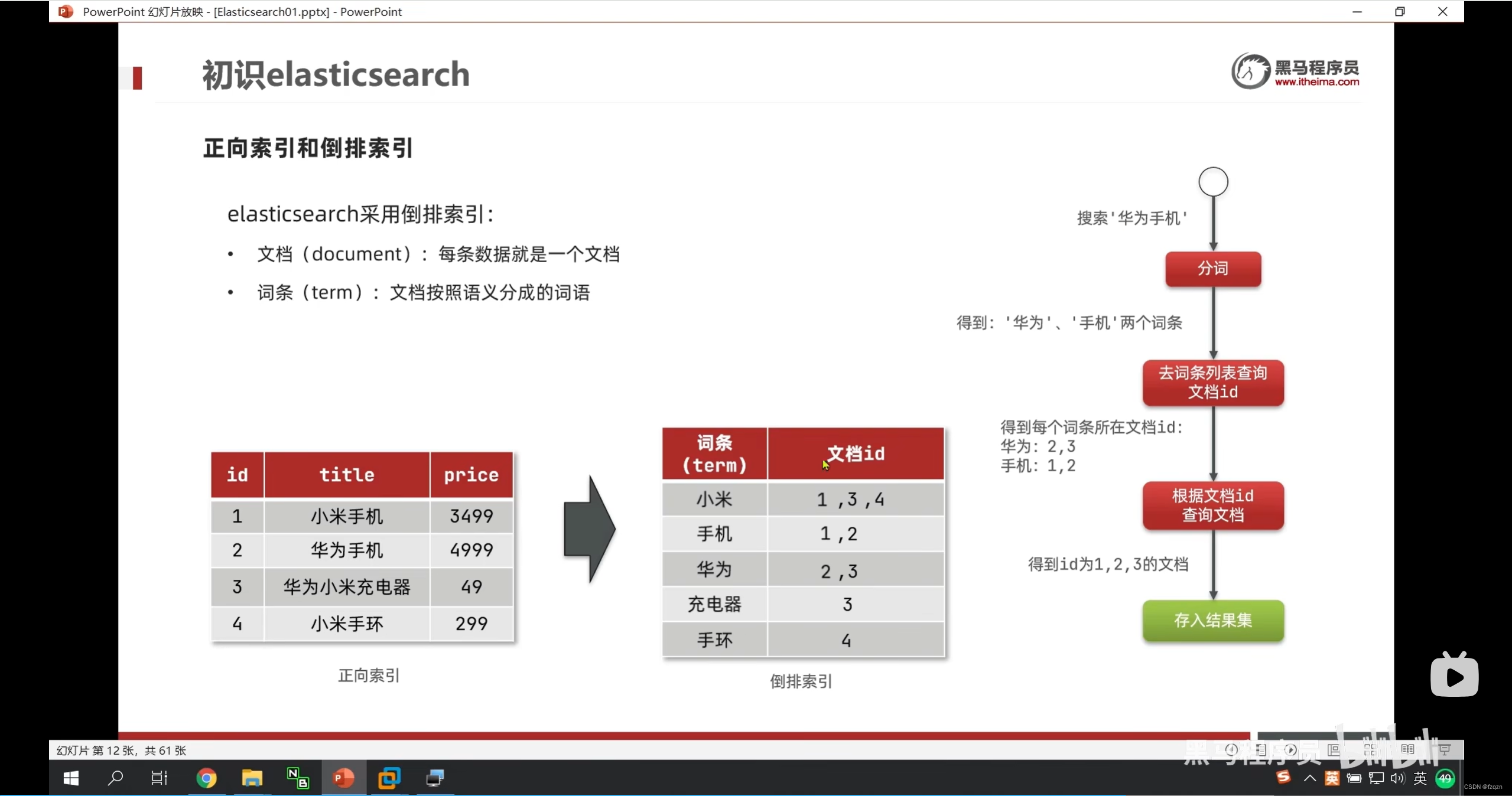
Task: Click the '华为小米充电器' table cell
Action: click(x=347, y=586)
